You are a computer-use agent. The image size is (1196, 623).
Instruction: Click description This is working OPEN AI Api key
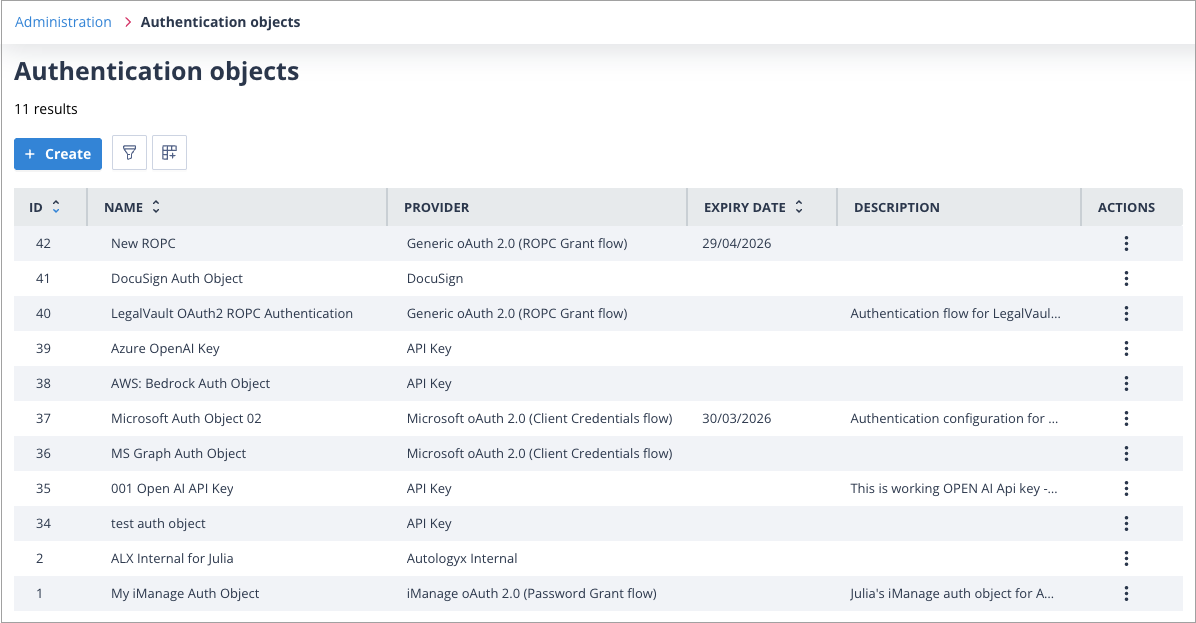953,489
